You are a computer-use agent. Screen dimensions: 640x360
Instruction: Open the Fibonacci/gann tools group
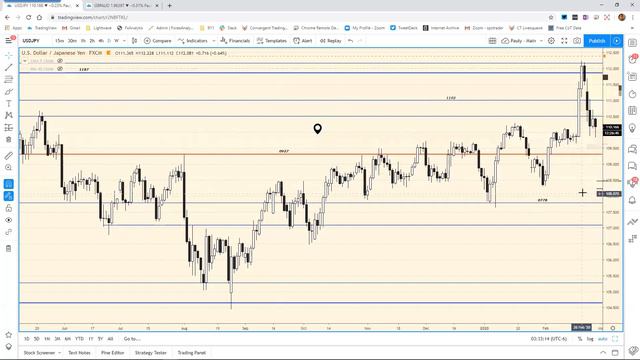9,79
